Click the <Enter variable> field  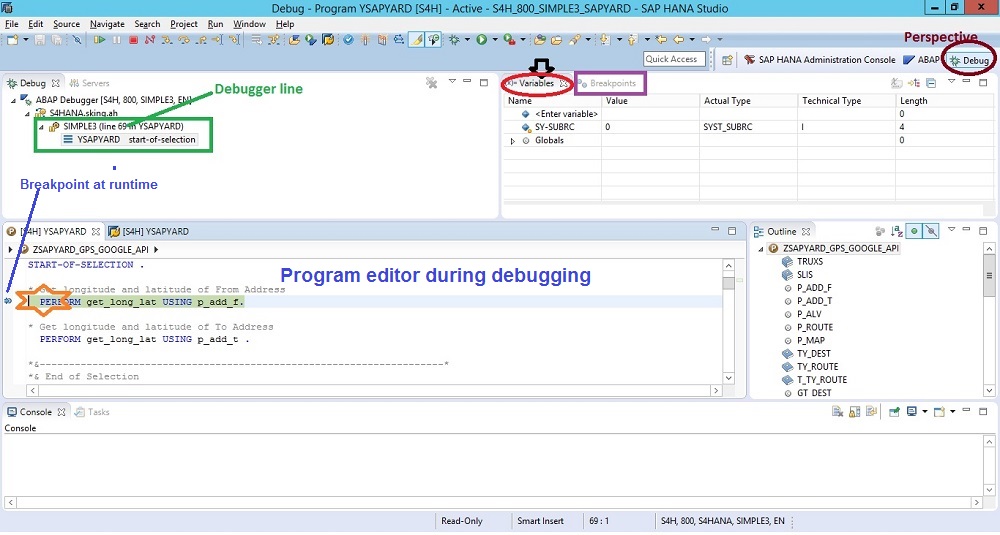566,114
